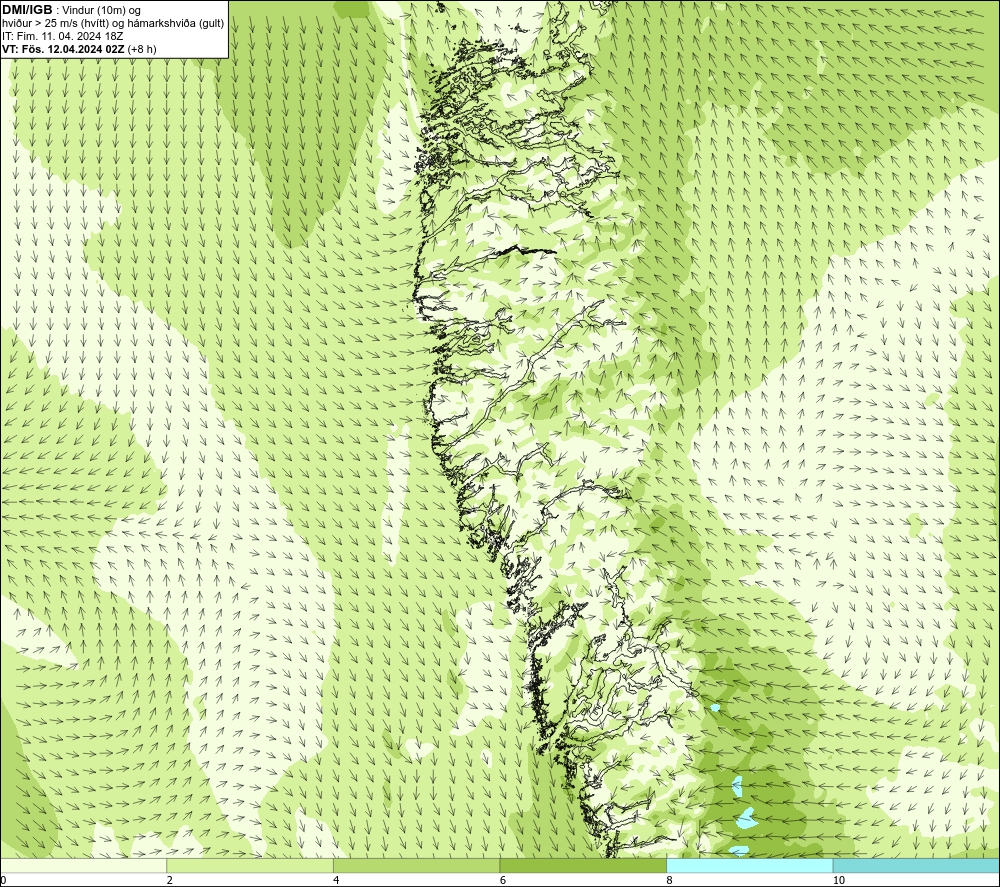
Task: Click the scale label '8'
Action: click(669, 881)
